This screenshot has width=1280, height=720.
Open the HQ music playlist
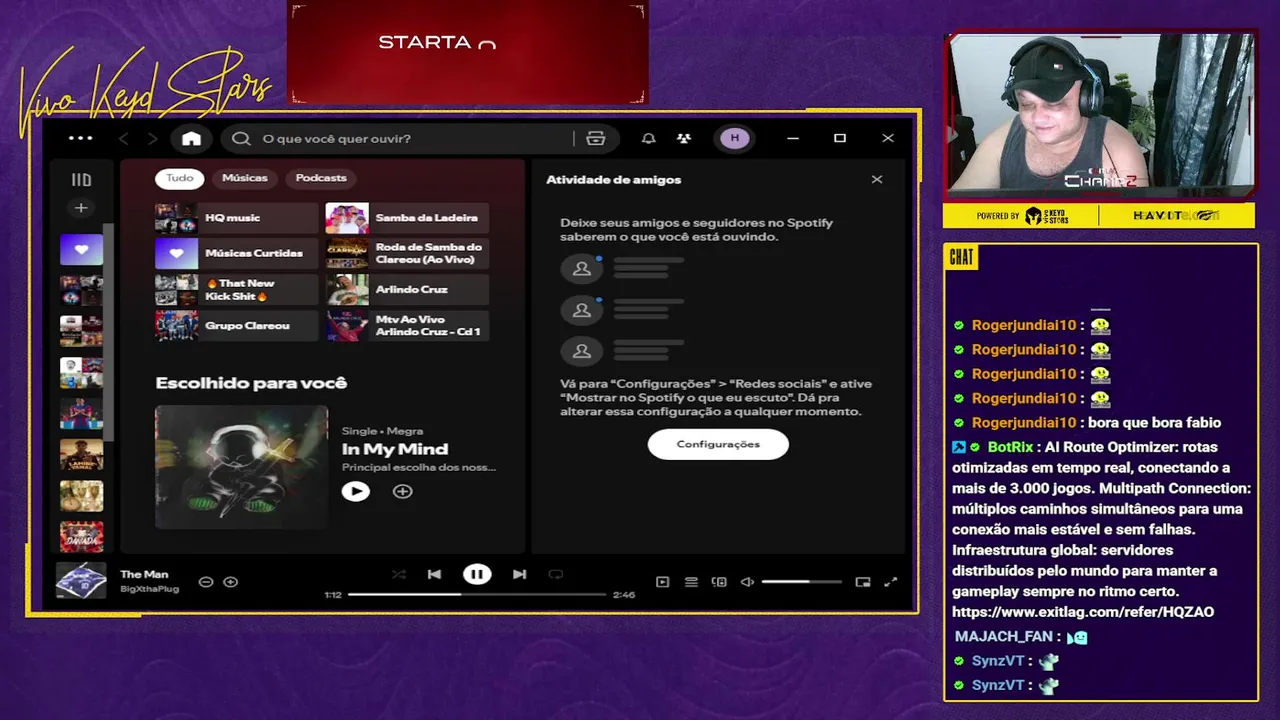(x=236, y=218)
